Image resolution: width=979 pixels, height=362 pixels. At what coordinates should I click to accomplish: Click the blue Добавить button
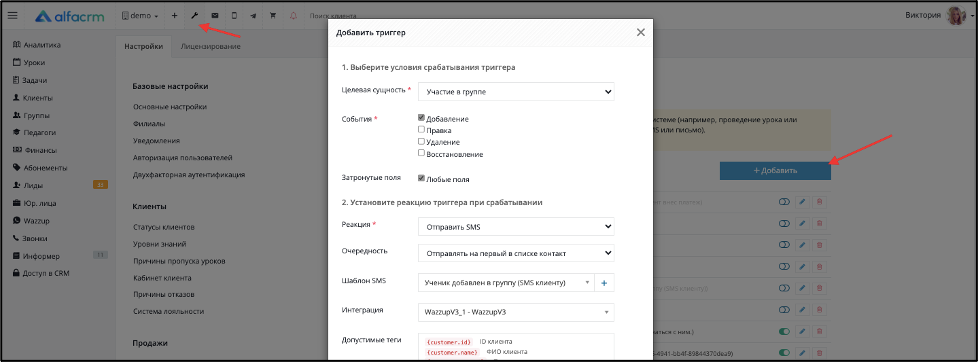[775, 170]
